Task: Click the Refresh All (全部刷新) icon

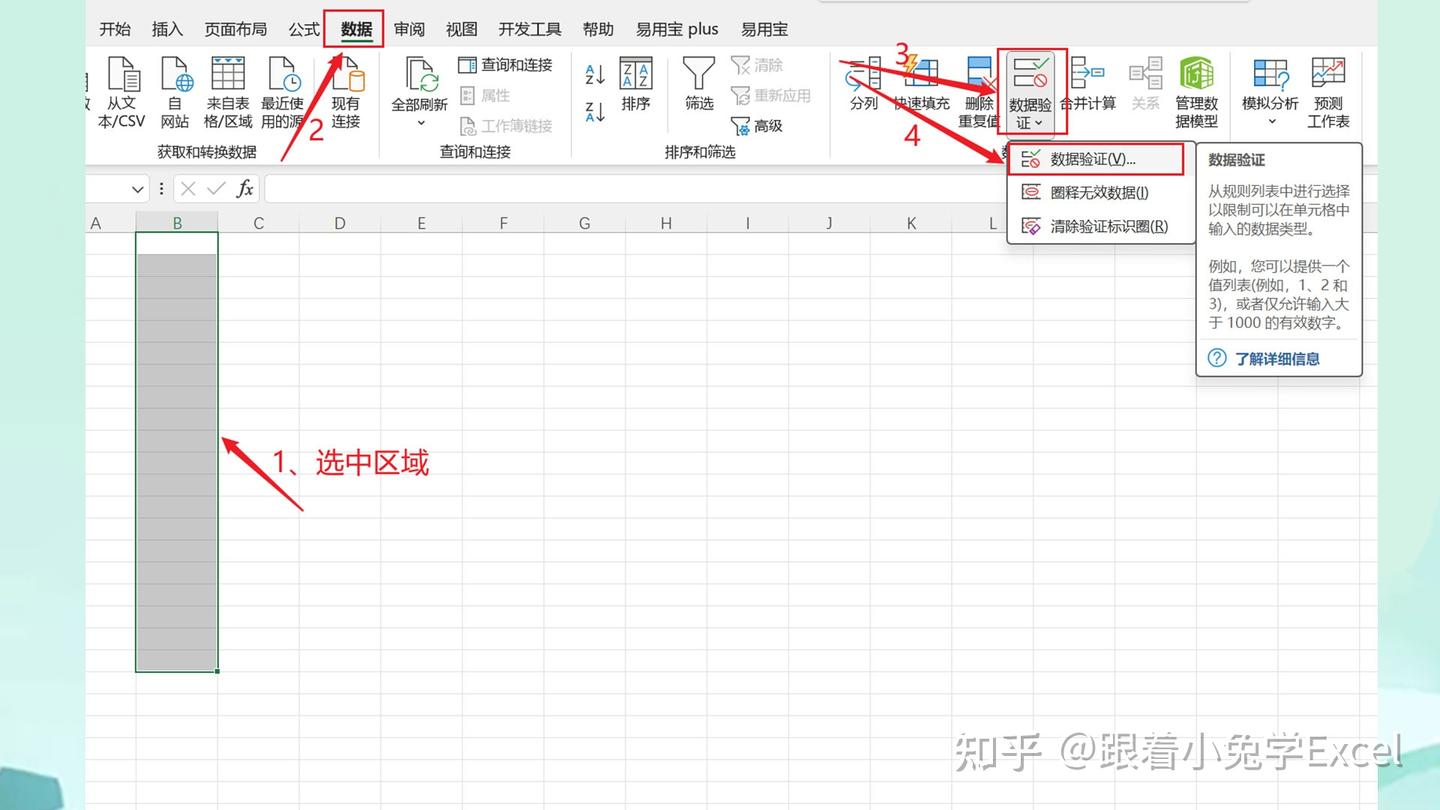Action: [x=420, y=75]
